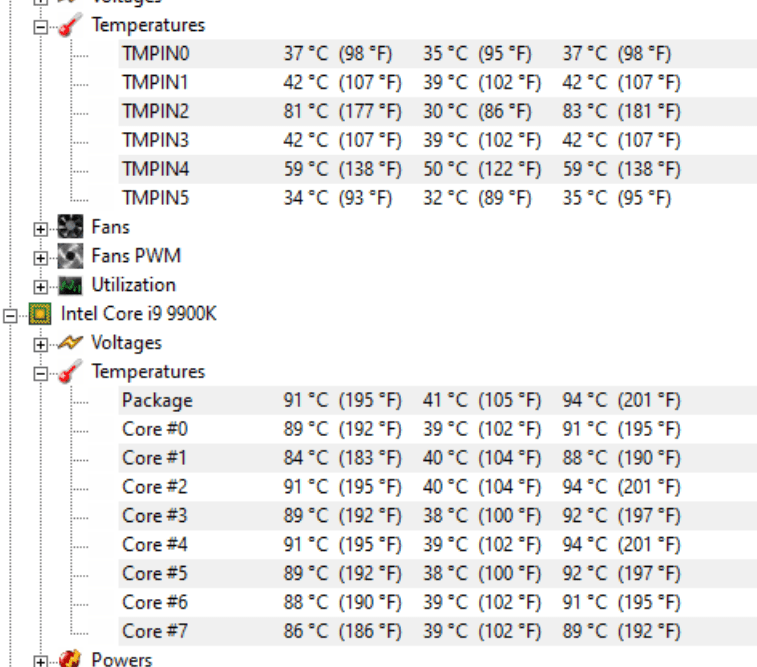Click Package max value 94 °C (201 °F)
Image resolution: width=757 pixels, height=667 pixels.
[x=621, y=400]
